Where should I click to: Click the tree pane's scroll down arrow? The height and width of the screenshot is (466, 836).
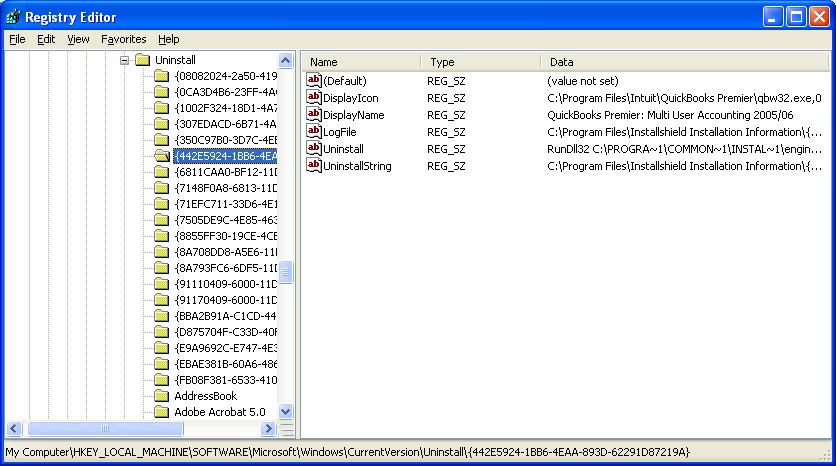point(286,411)
